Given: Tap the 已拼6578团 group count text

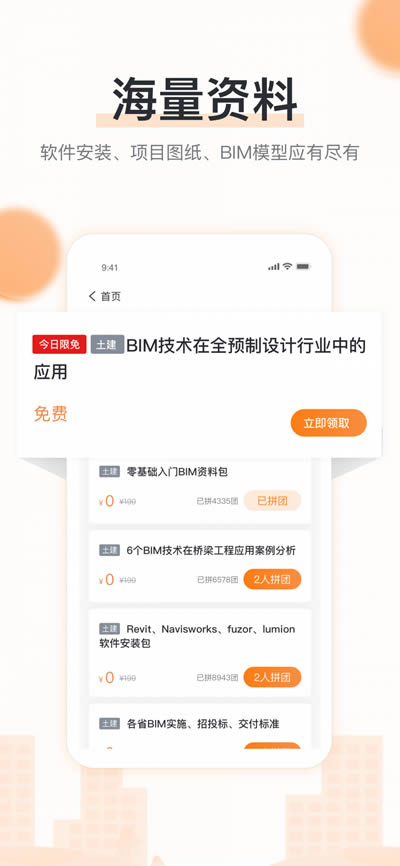Looking at the screenshot, I should tap(218, 580).
